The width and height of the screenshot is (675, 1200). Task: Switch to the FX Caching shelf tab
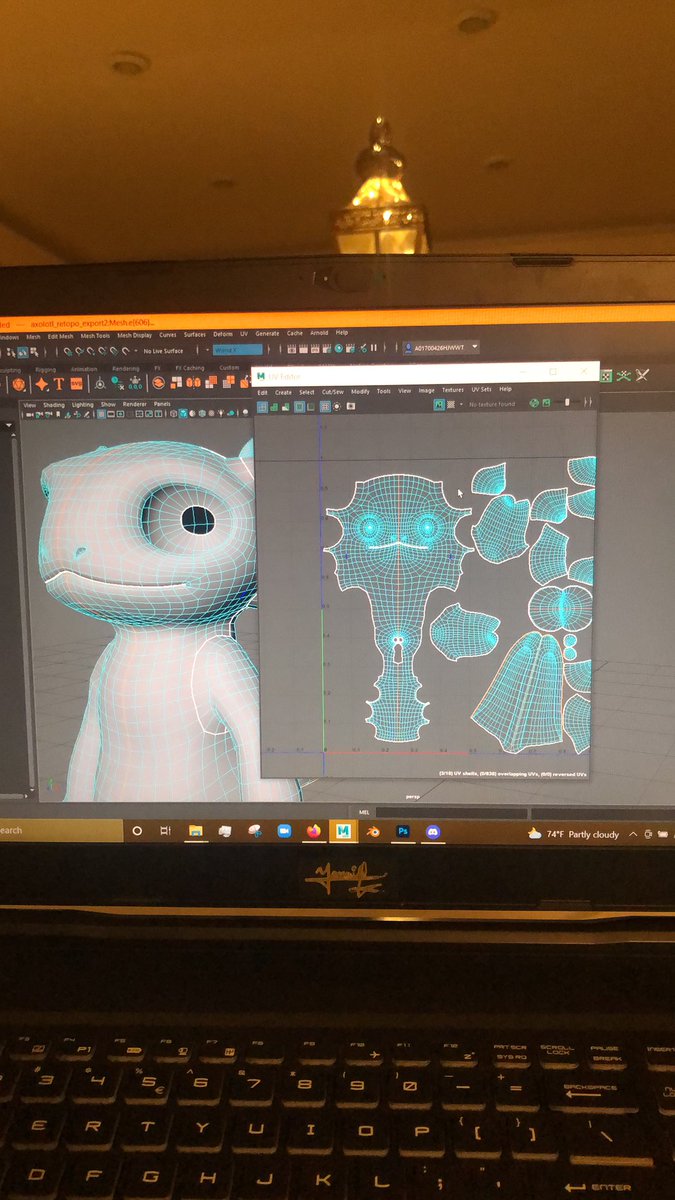tap(190, 368)
